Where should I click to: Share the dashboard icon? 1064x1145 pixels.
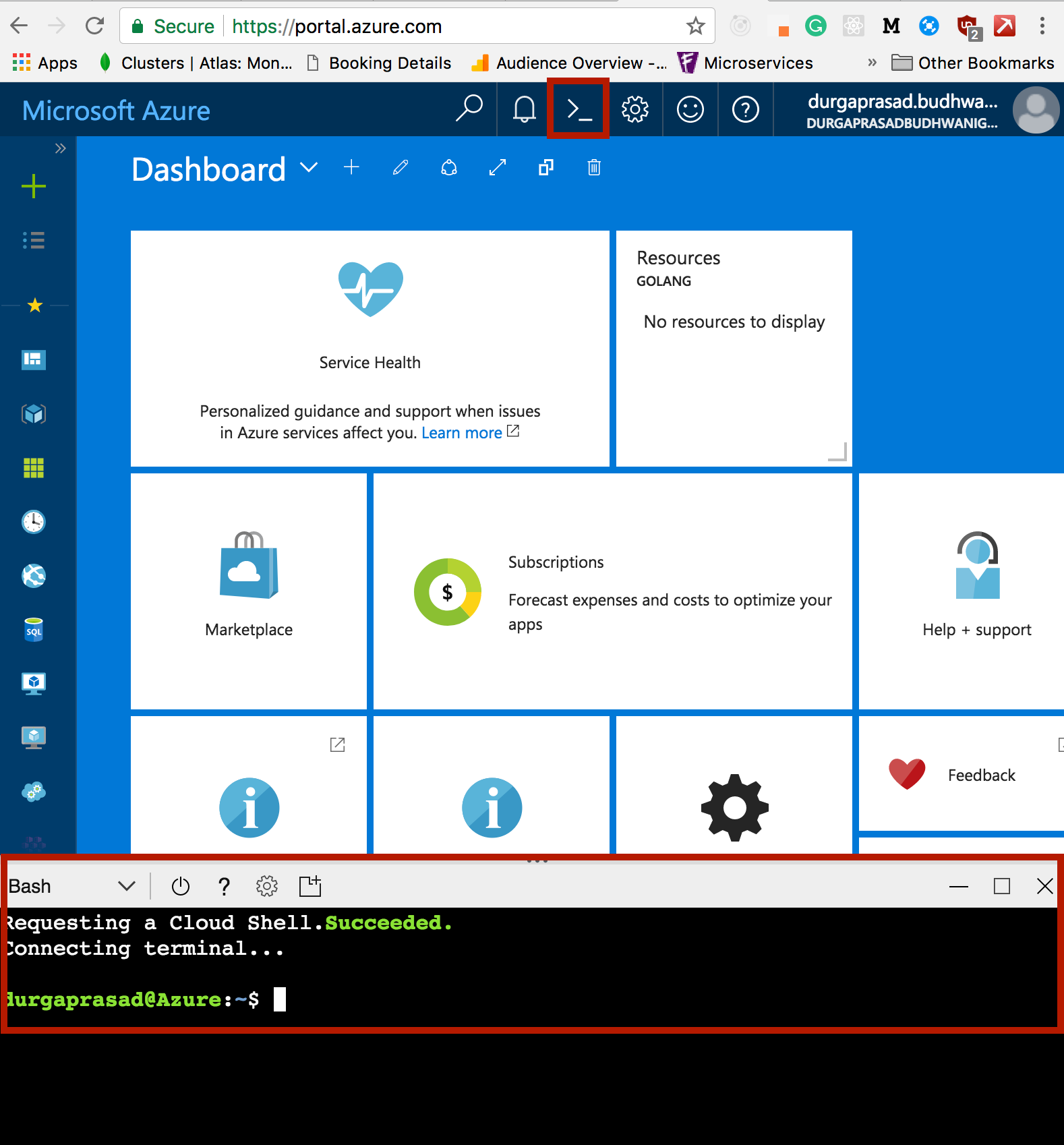(x=449, y=167)
